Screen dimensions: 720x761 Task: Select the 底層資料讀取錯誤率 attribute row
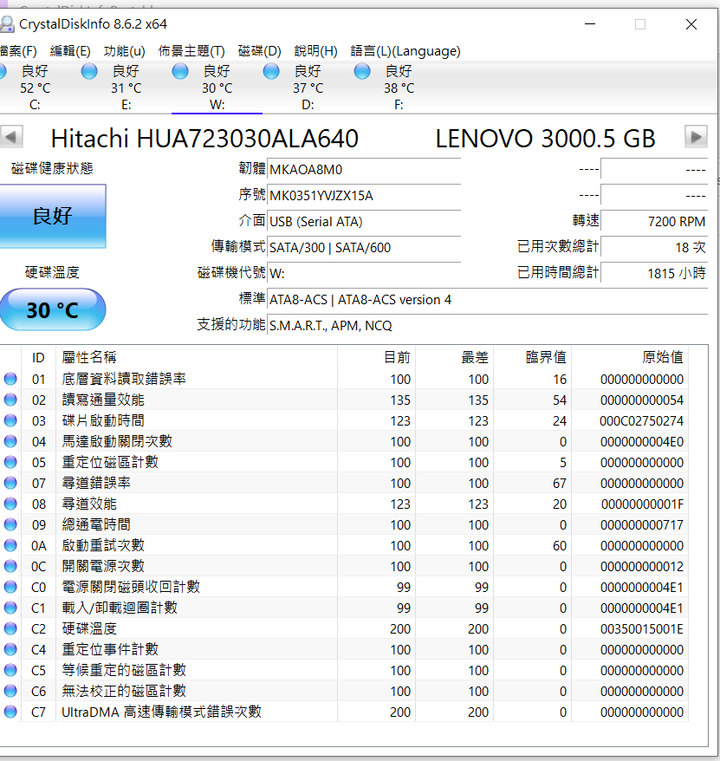344,379
